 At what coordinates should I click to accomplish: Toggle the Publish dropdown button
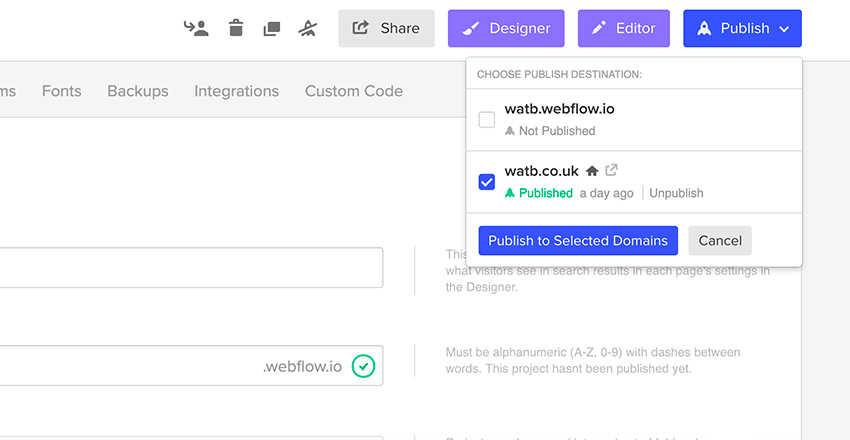(x=742, y=28)
